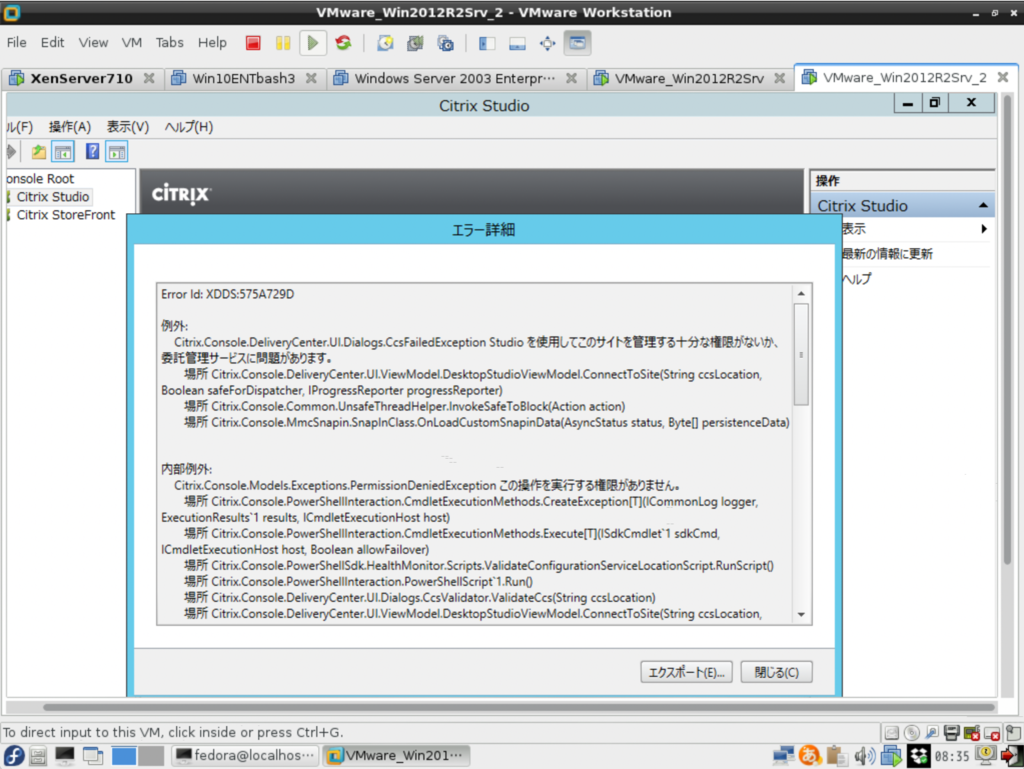Click the terminal launcher icon in taskbar
1024x769 pixels.
pyautogui.click(x=65, y=756)
